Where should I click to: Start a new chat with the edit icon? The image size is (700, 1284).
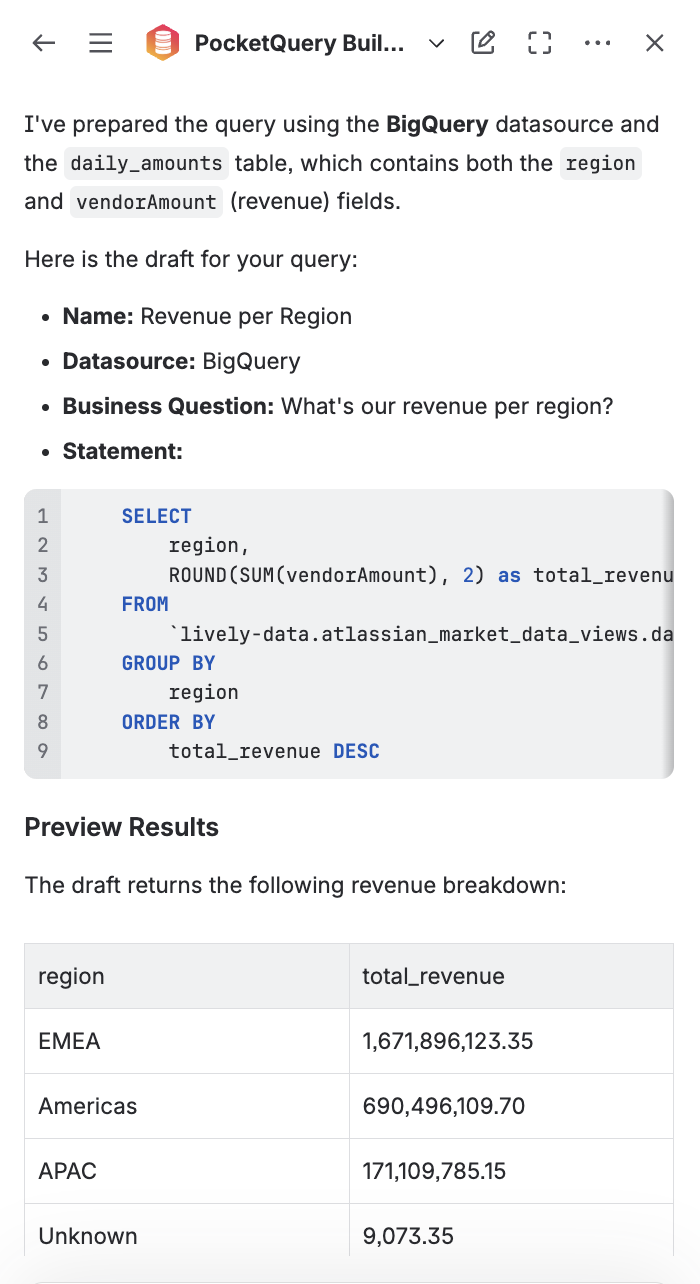point(483,42)
